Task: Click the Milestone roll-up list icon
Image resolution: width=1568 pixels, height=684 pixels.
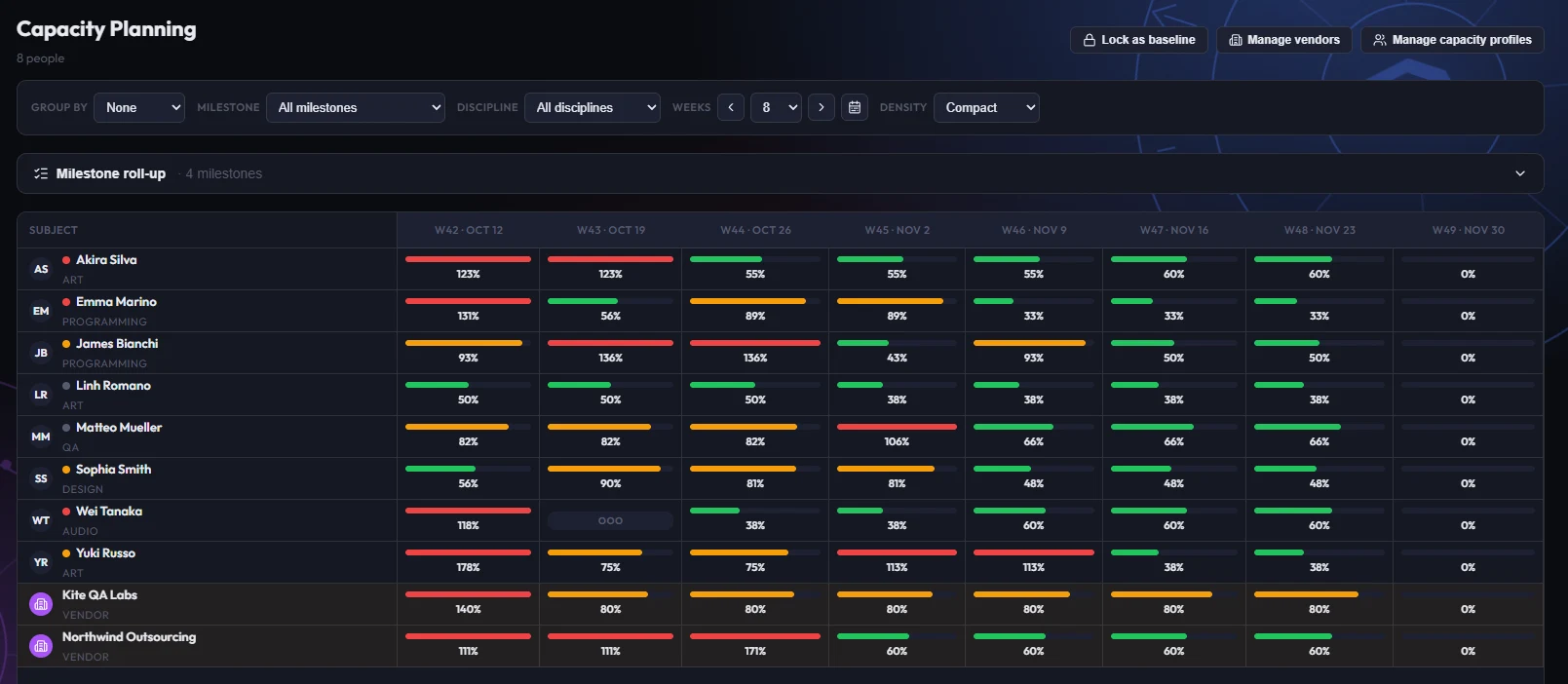Action: (41, 173)
